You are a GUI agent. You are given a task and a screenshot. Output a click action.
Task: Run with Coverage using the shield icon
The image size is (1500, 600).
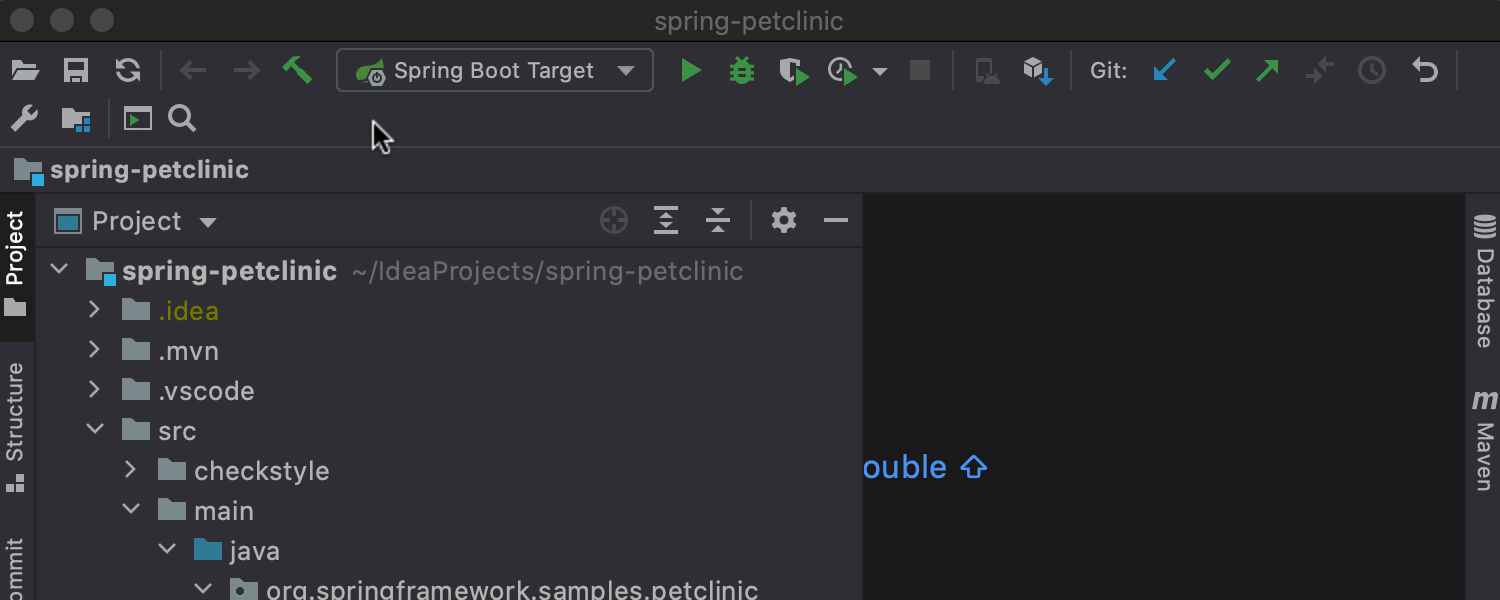(794, 71)
